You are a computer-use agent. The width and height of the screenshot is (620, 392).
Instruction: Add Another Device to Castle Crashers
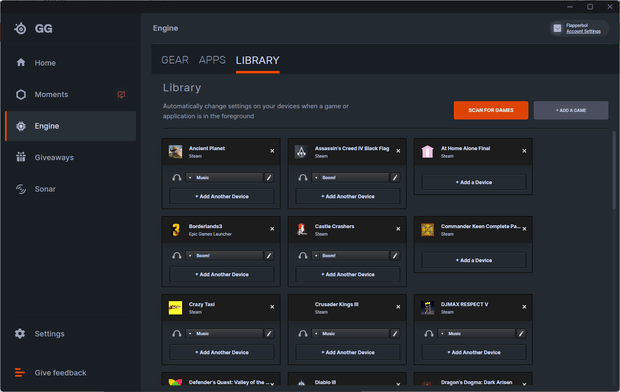click(x=348, y=274)
